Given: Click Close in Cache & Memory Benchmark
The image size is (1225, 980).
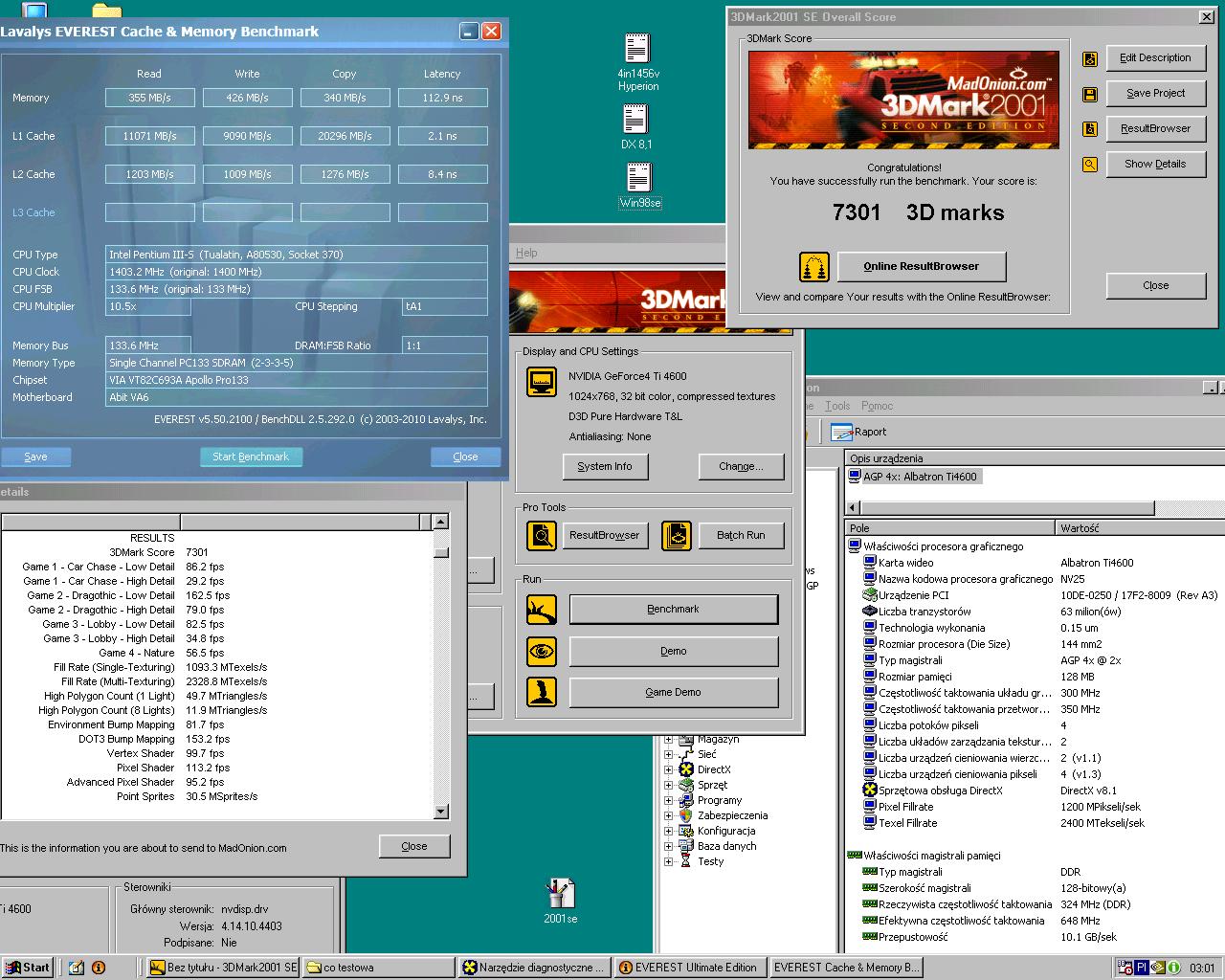Looking at the screenshot, I should pyautogui.click(x=465, y=457).
